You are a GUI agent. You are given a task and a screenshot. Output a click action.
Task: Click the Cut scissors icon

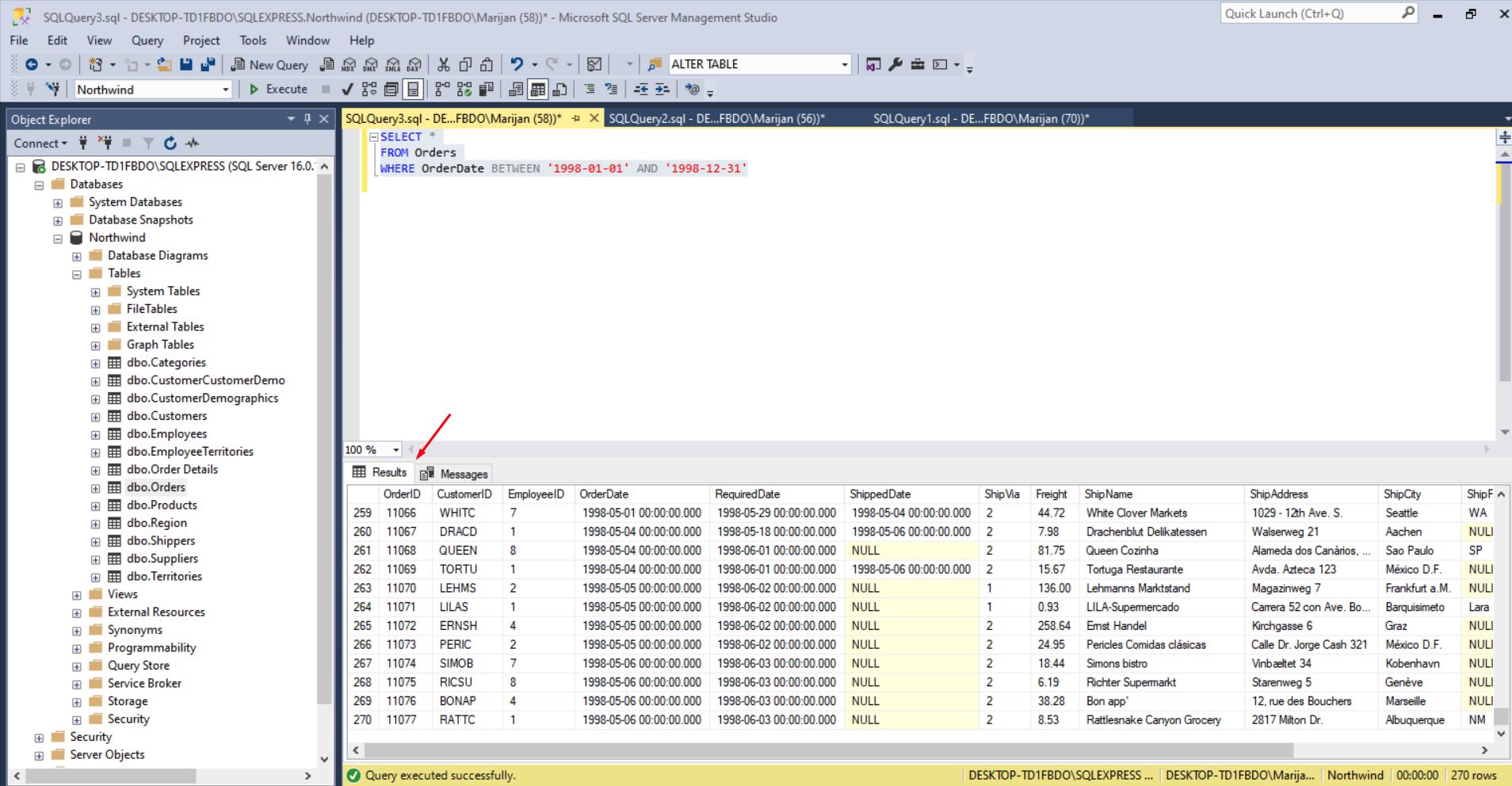pos(444,64)
